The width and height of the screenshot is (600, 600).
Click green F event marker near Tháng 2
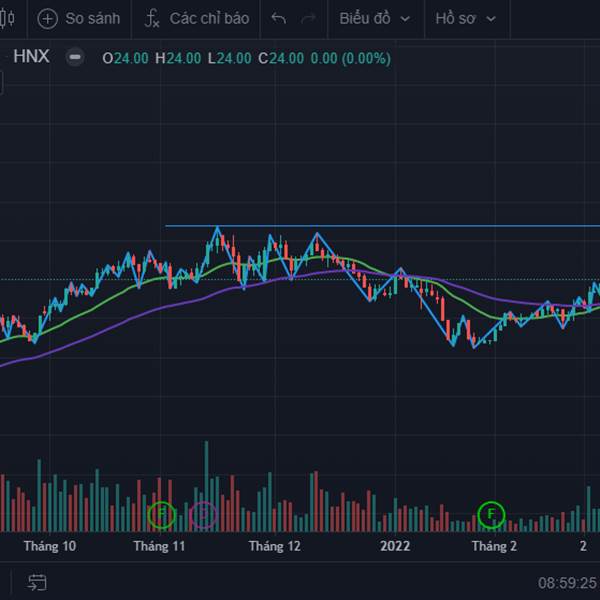[491, 515]
